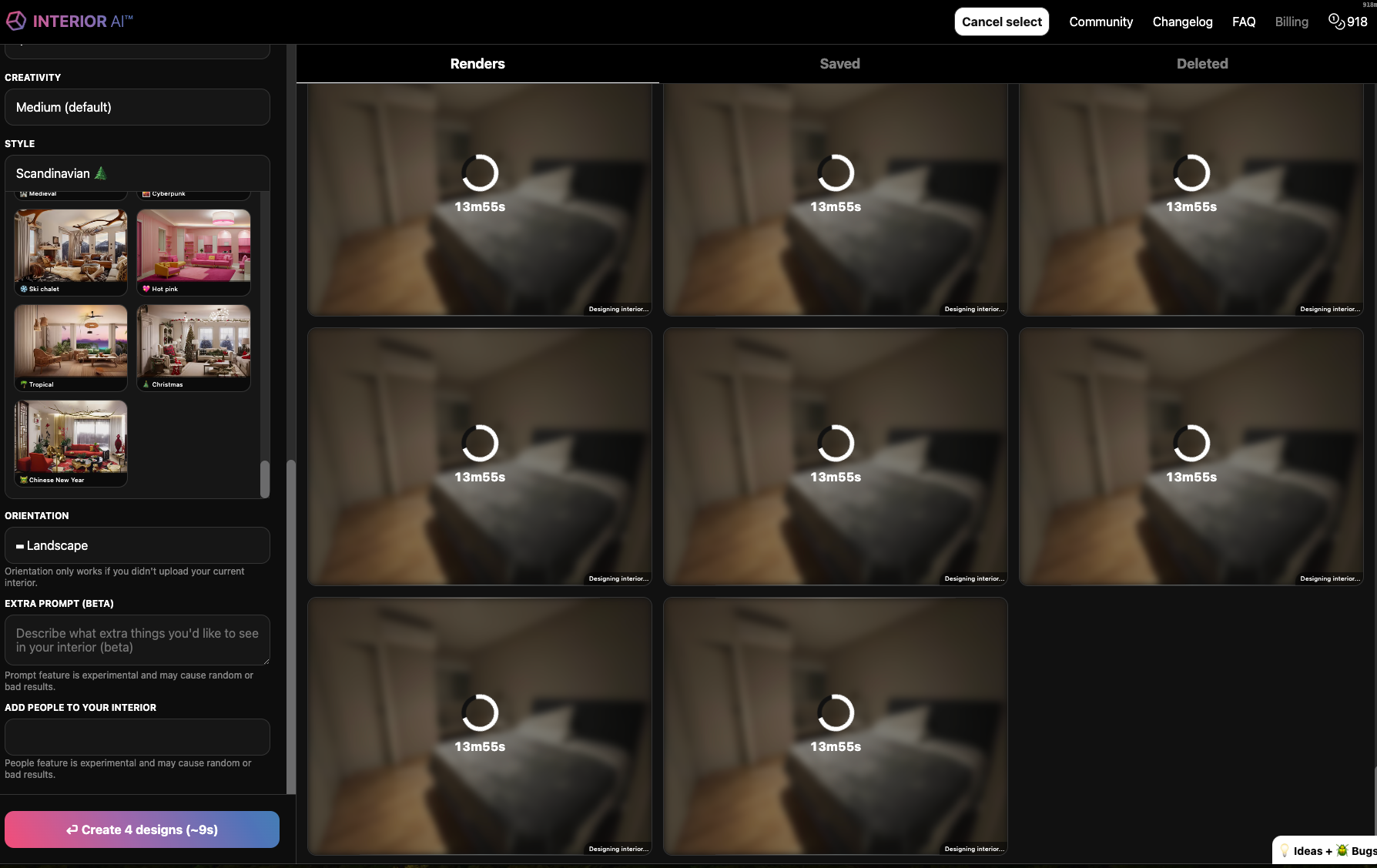Click the credits clock icon
Image resolution: width=1377 pixels, height=868 pixels.
pos(1336,22)
